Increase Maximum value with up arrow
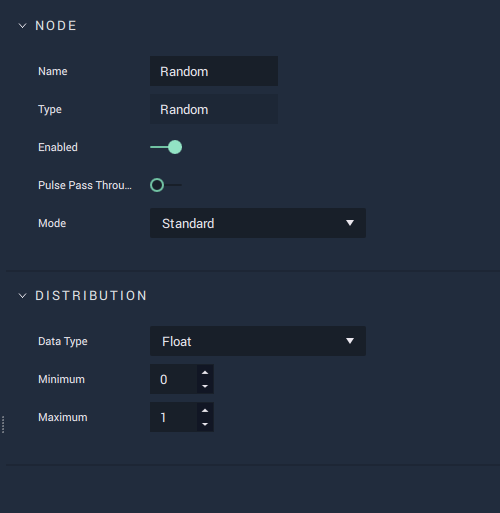The height and width of the screenshot is (513, 500). pyautogui.click(x=205, y=411)
